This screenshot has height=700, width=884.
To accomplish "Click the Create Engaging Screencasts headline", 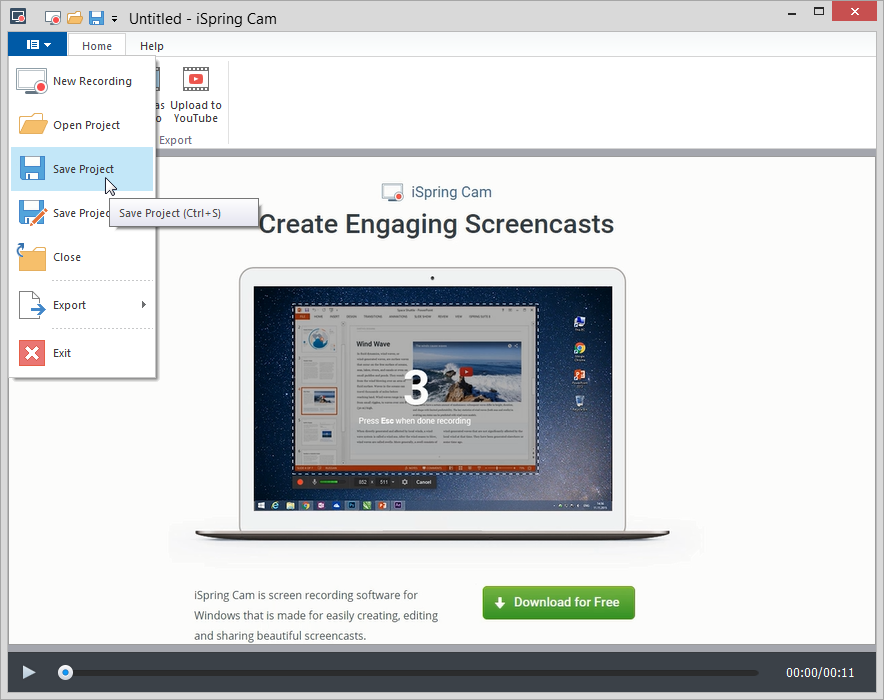I will point(436,224).
